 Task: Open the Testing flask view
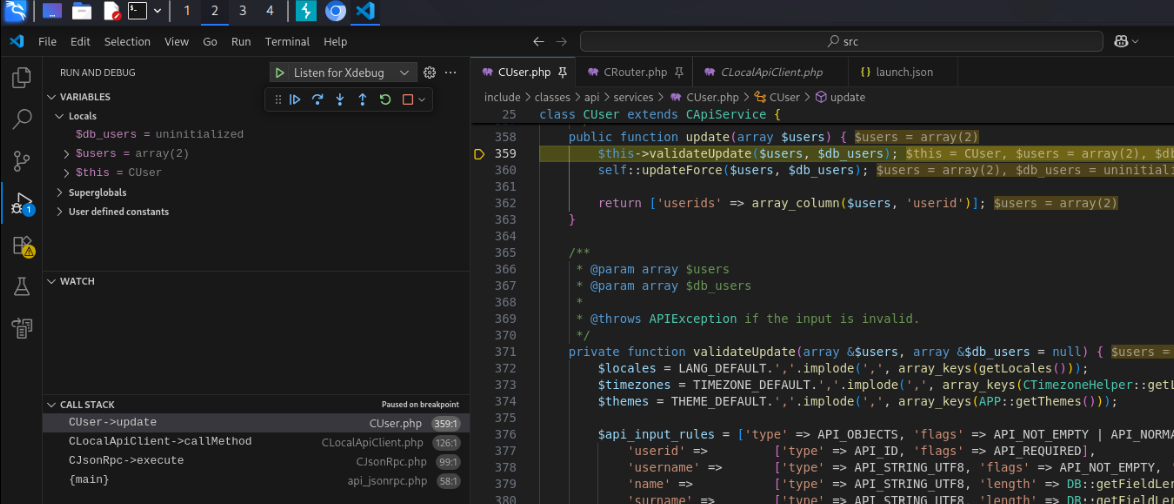[22, 286]
